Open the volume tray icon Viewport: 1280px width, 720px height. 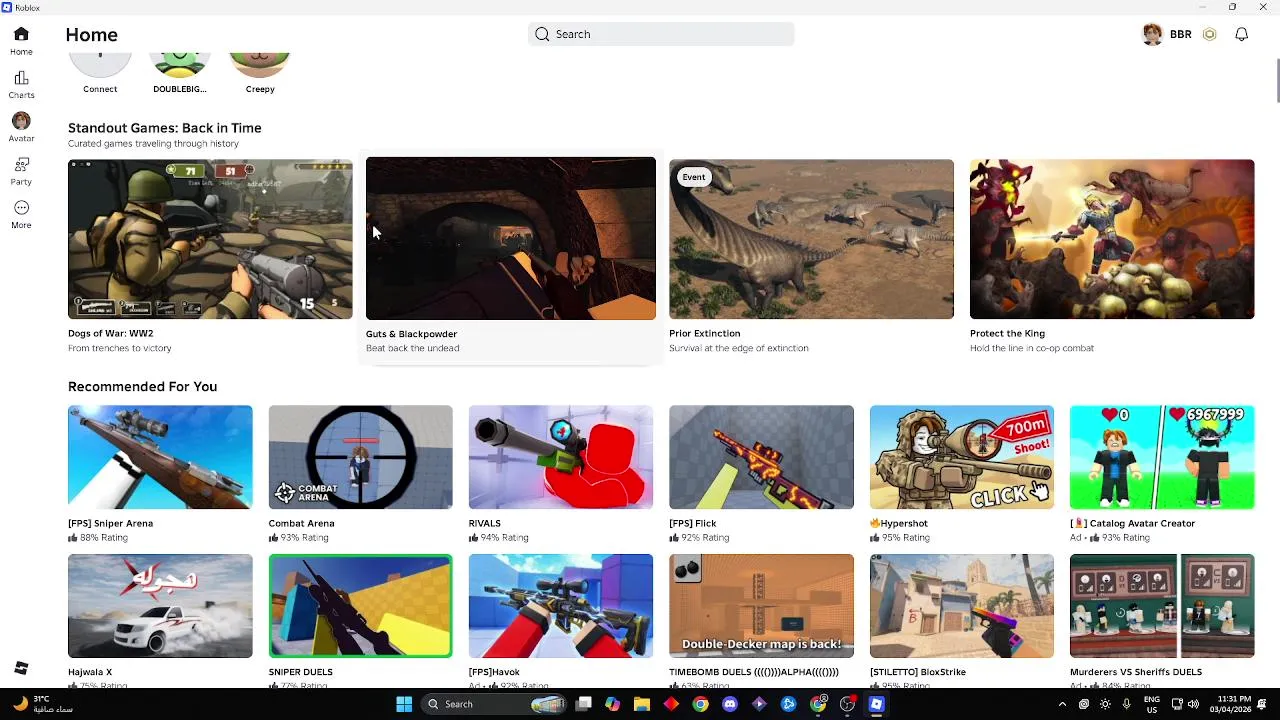click(x=1194, y=704)
